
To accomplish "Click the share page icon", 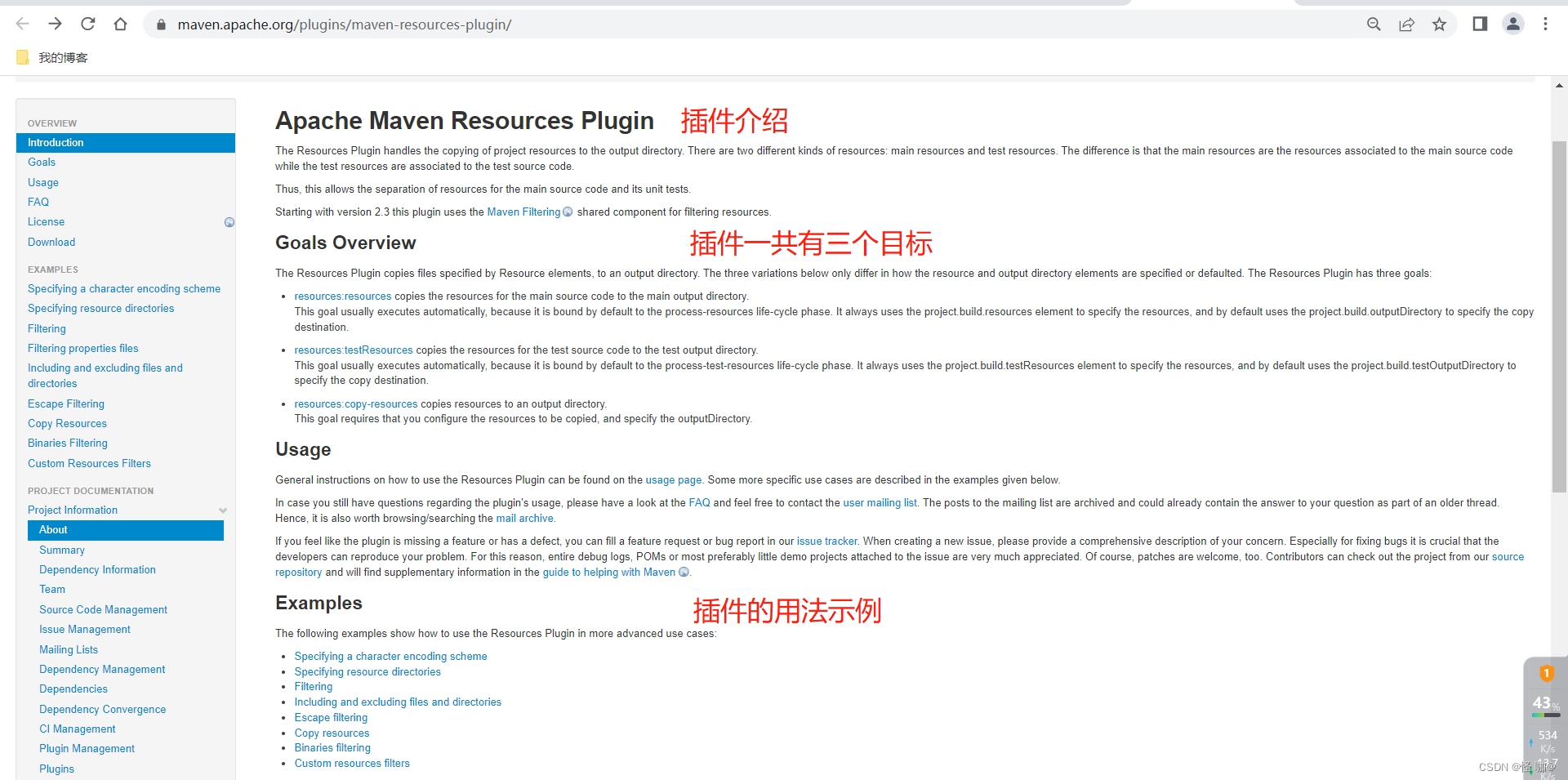I will coord(1406,25).
